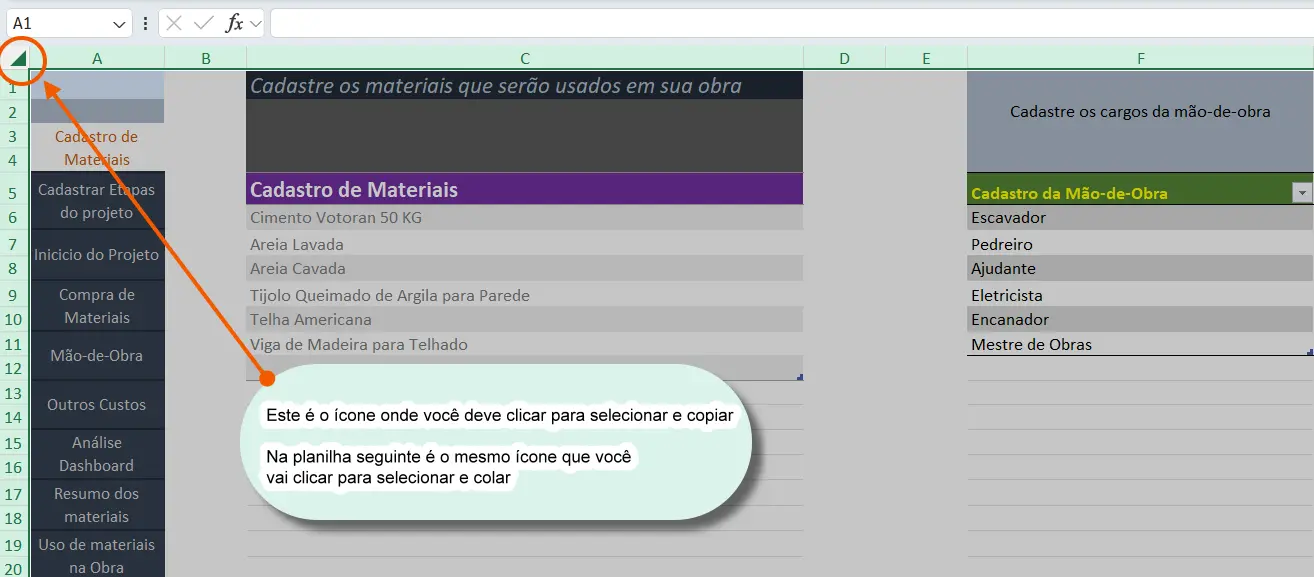Viewport: 1314px width, 577px height.
Task: Open the Mão-de-Obra sidebar button
Action: (x=97, y=355)
